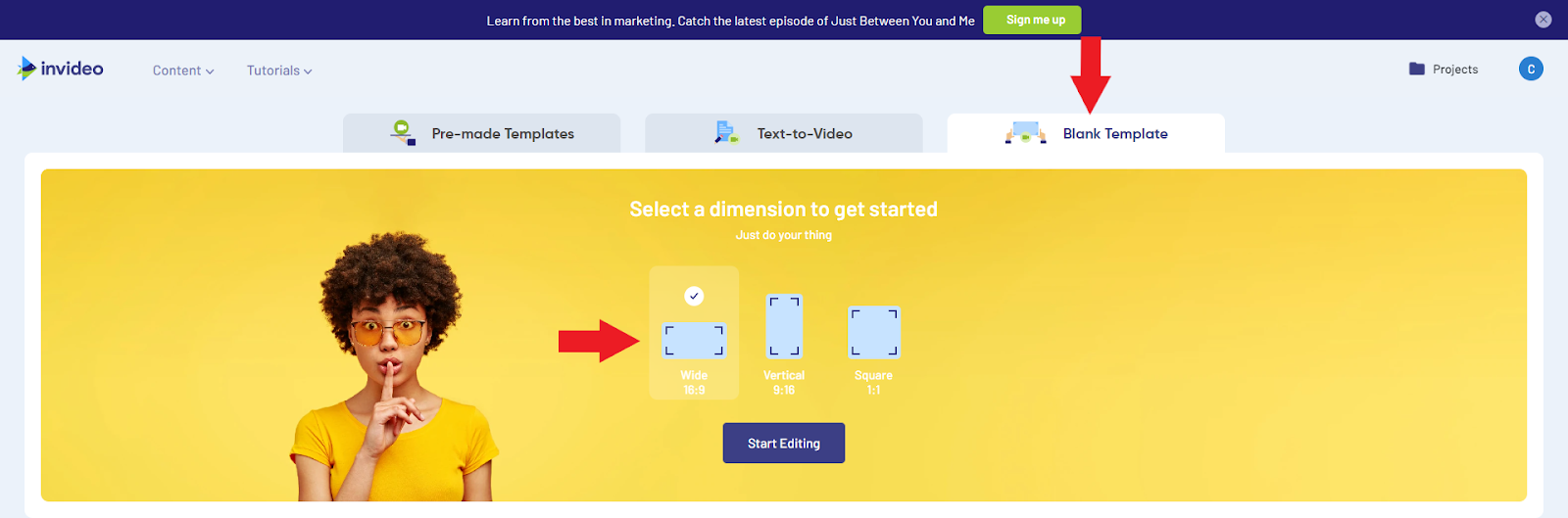Open Projects from the header
The image size is (1568, 518).
click(x=1444, y=70)
